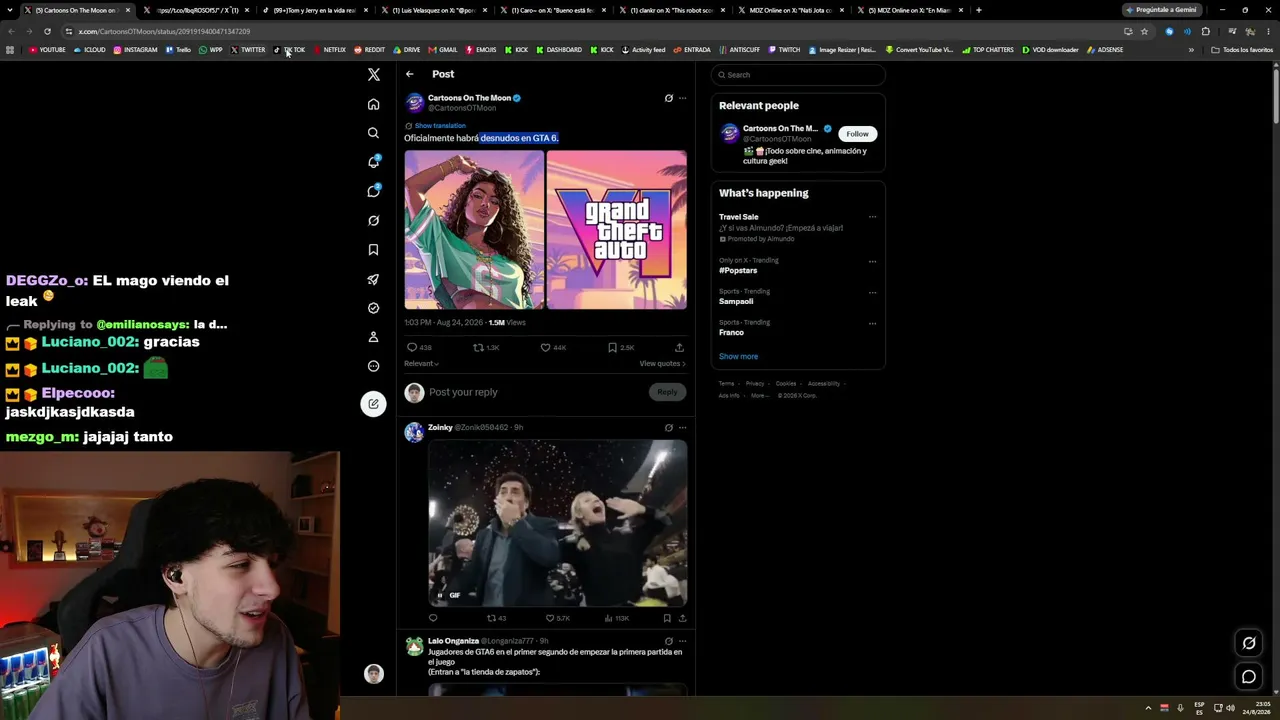The width and height of the screenshot is (1280, 720).
Task: Open Grok explain icon on main post
Action: pyautogui.click(x=669, y=98)
